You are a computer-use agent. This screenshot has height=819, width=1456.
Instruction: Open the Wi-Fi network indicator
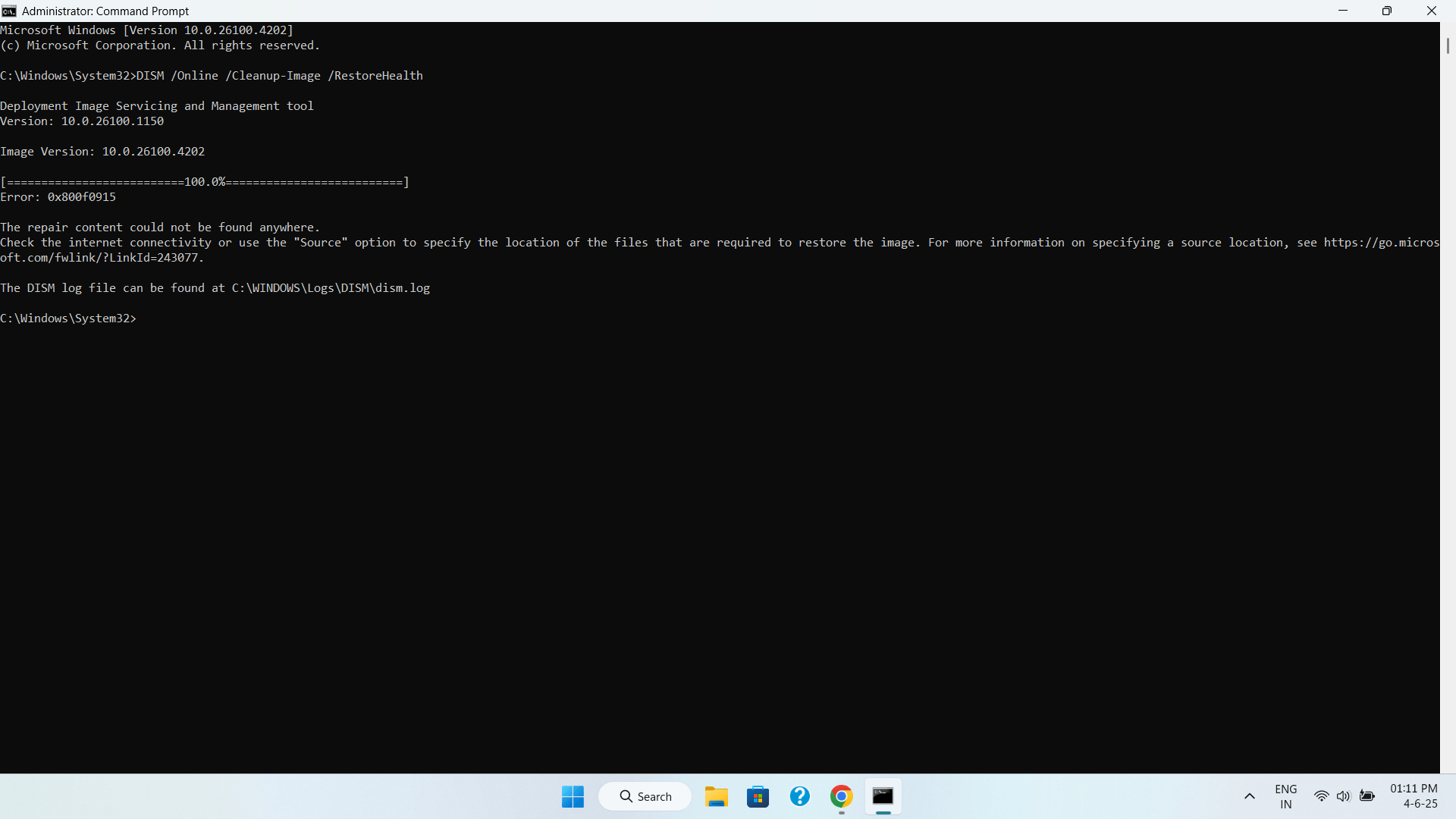1321,796
